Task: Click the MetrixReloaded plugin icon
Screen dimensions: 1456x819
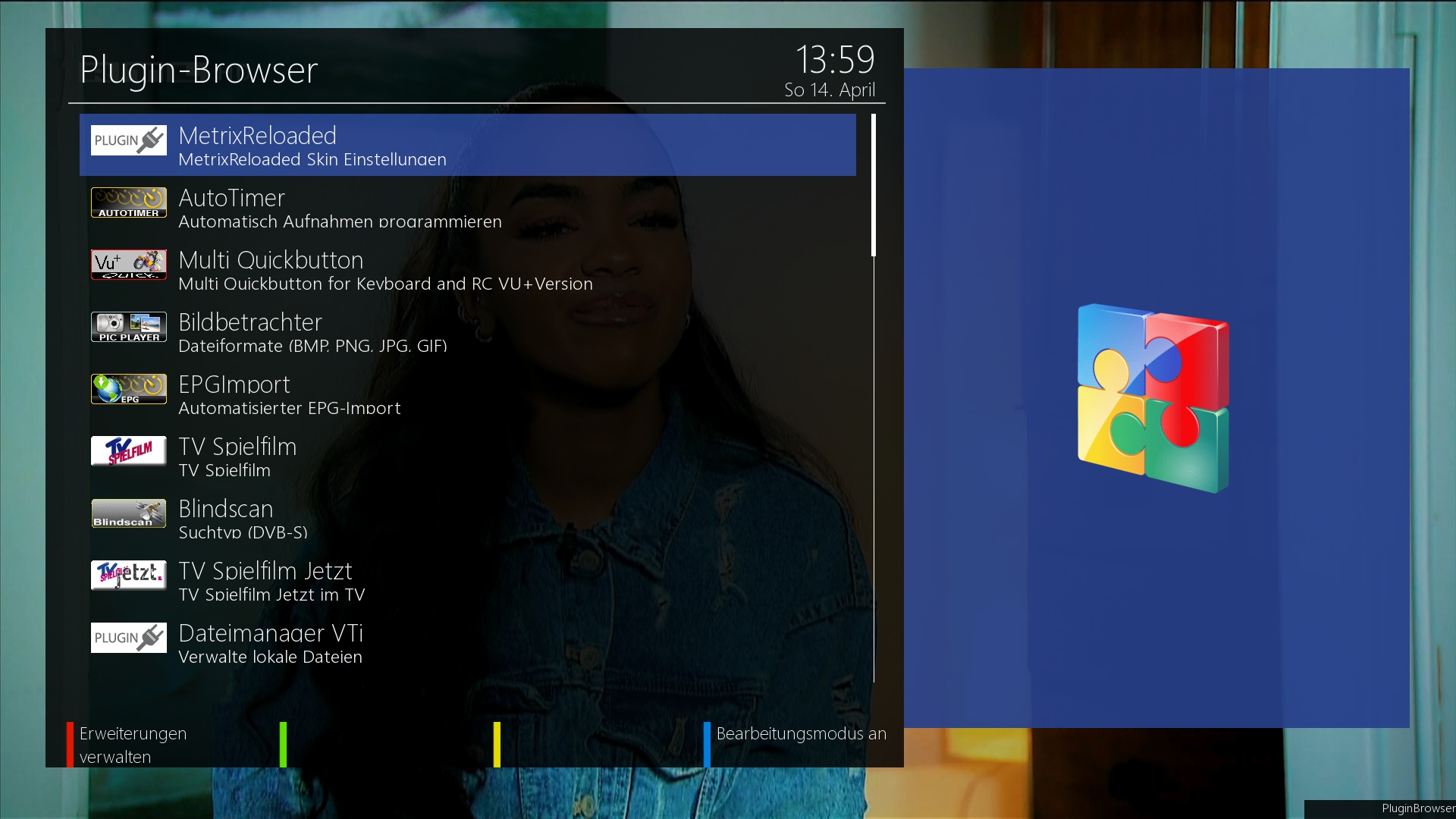Action: (128, 140)
